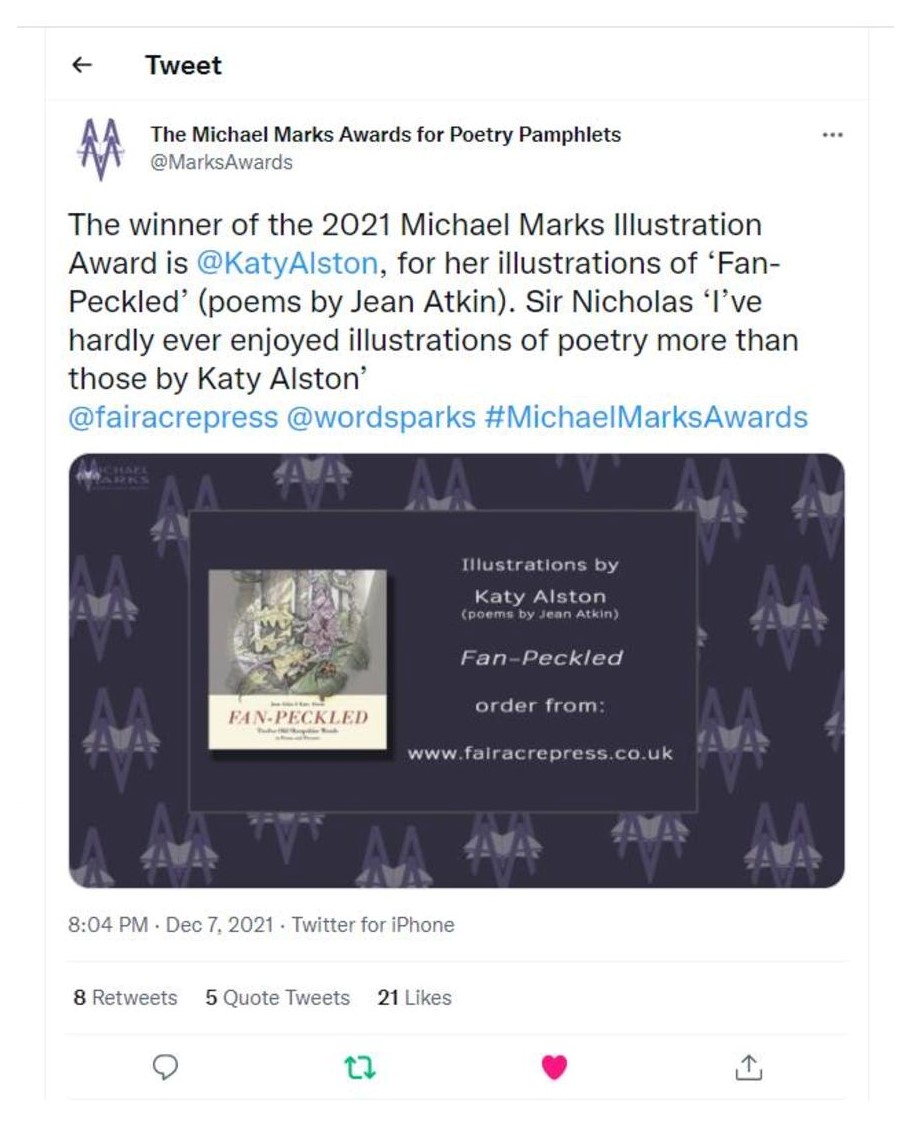This screenshot has width=916, height=1128.
Task: View the 21 Likes list
Action: [x=414, y=997]
